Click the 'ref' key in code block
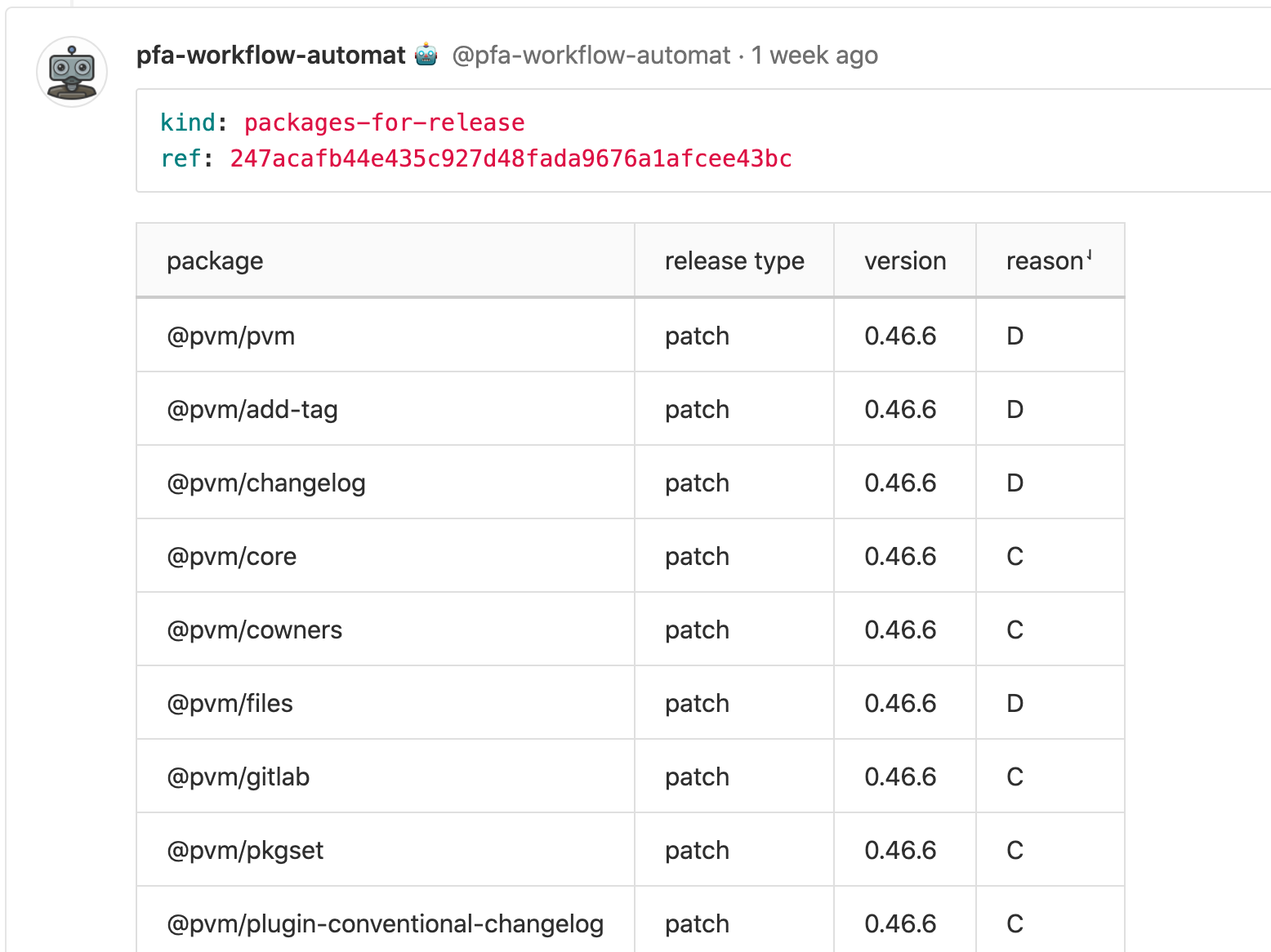This screenshot has width=1271, height=952. (x=181, y=158)
